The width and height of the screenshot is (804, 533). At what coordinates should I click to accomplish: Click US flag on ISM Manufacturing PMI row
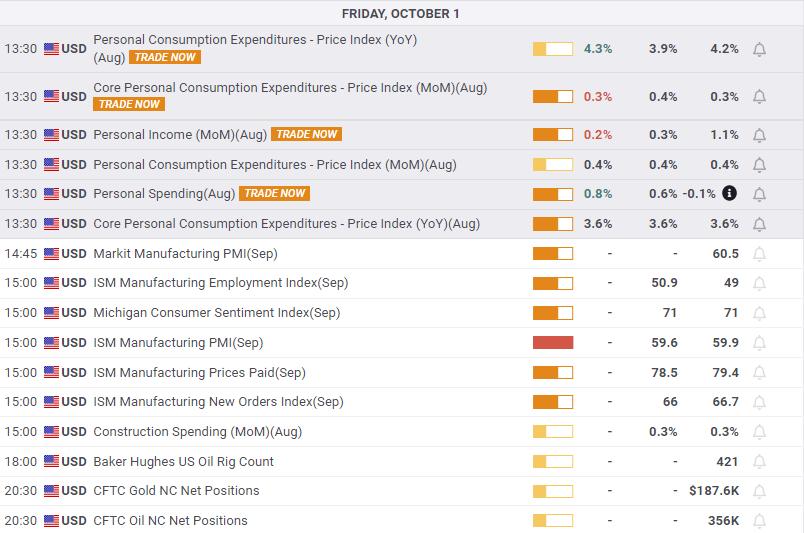point(52,343)
